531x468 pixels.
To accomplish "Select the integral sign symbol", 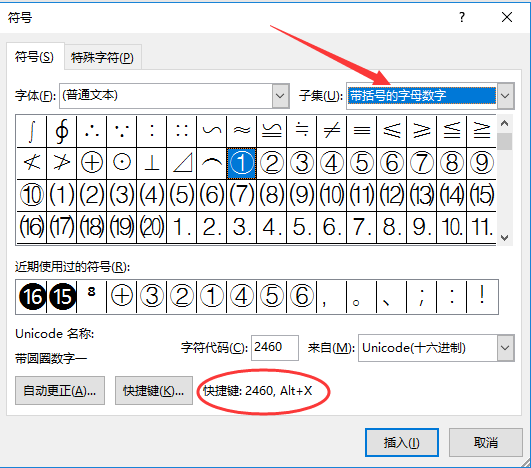I will 31,131.
